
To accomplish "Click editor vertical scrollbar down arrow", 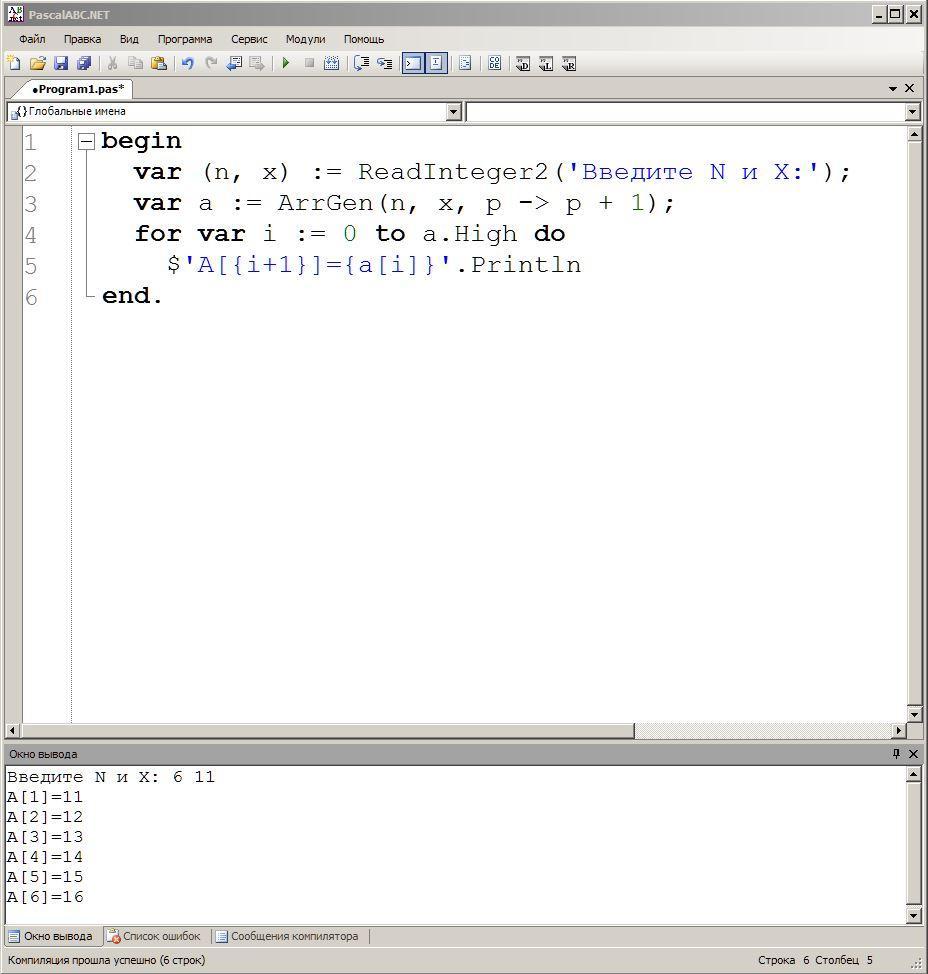I will (914, 714).
